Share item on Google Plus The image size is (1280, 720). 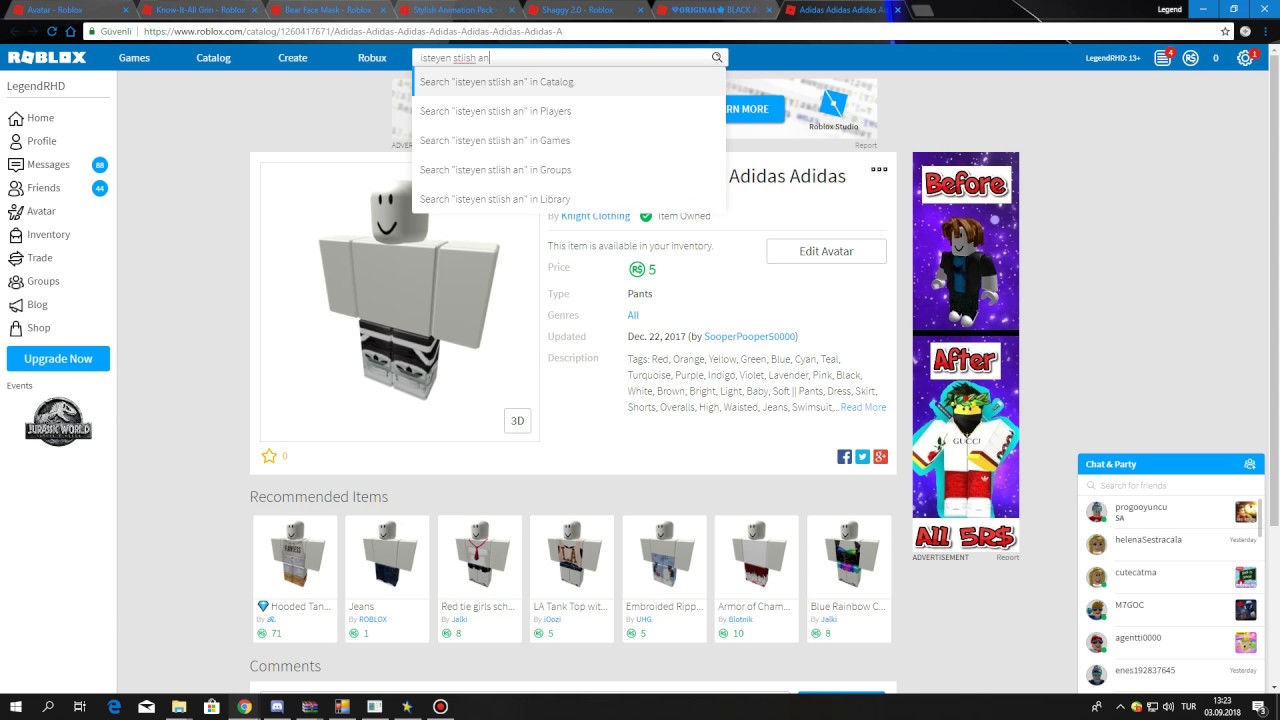pyautogui.click(x=880, y=457)
